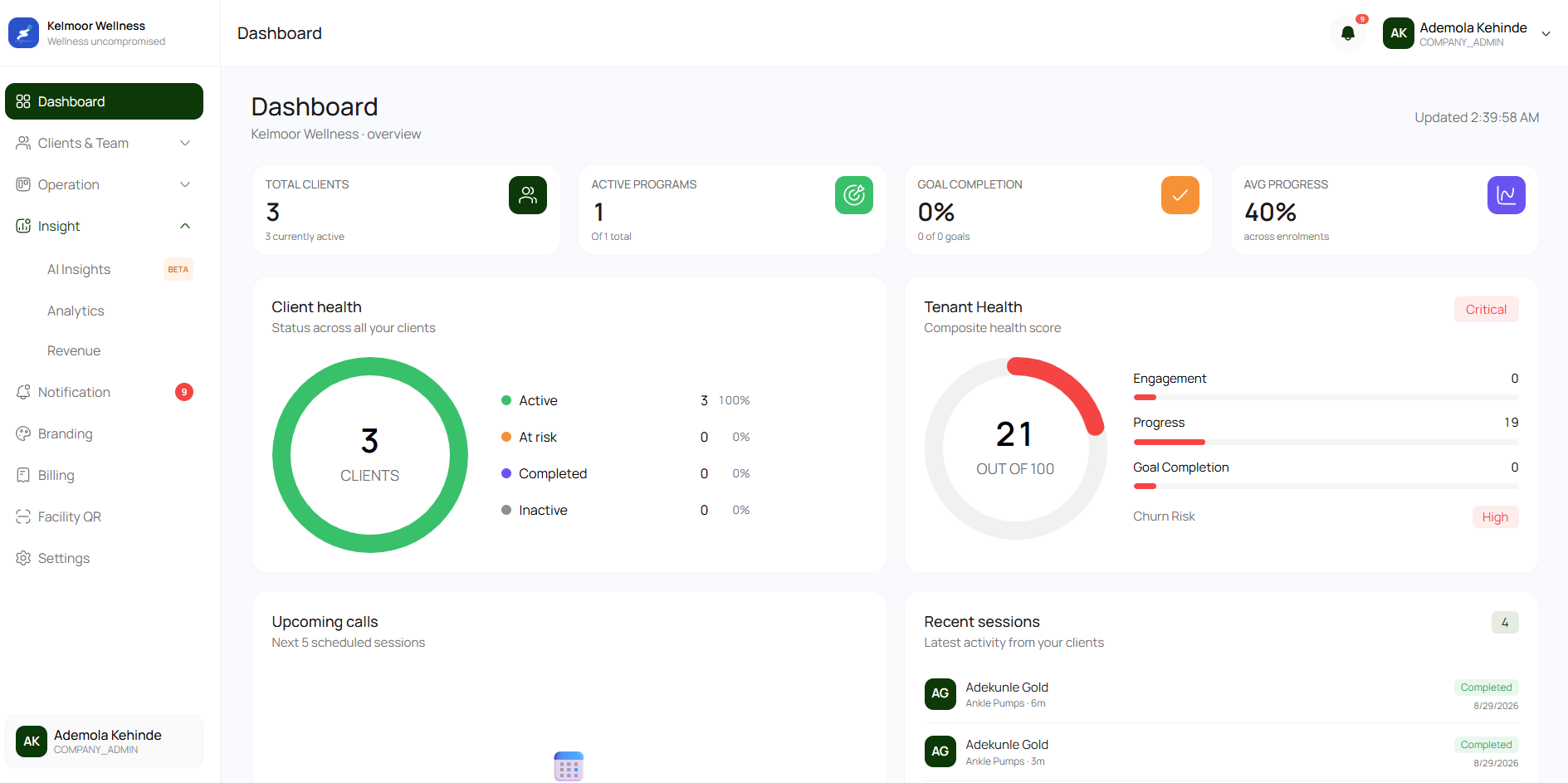Viewport: 1568px width, 783px height.
Task: Click the Kelmoor Wellness logo icon
Action: [23, 33]
